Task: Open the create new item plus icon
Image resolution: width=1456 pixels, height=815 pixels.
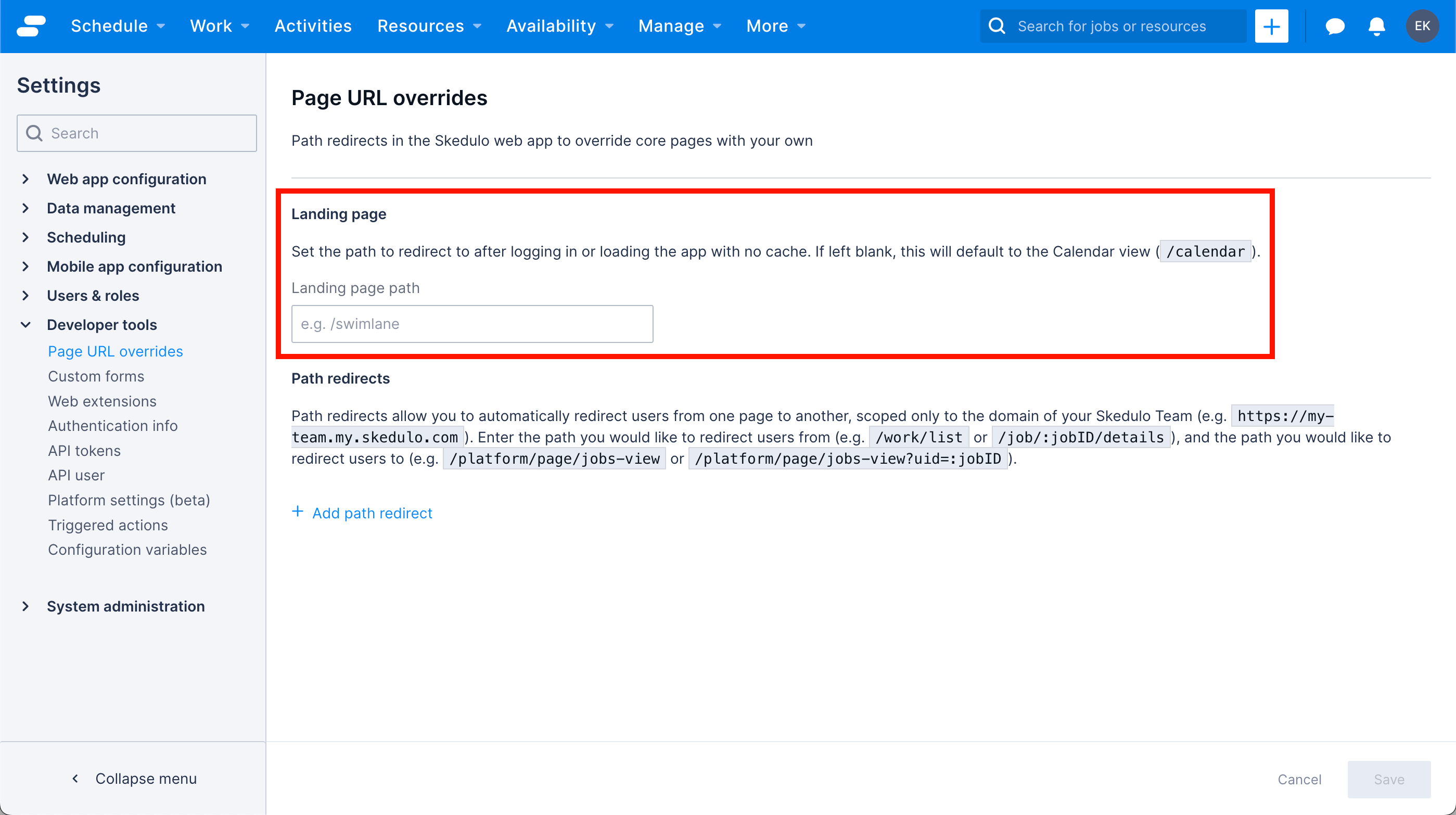Action: [1271, 26]
